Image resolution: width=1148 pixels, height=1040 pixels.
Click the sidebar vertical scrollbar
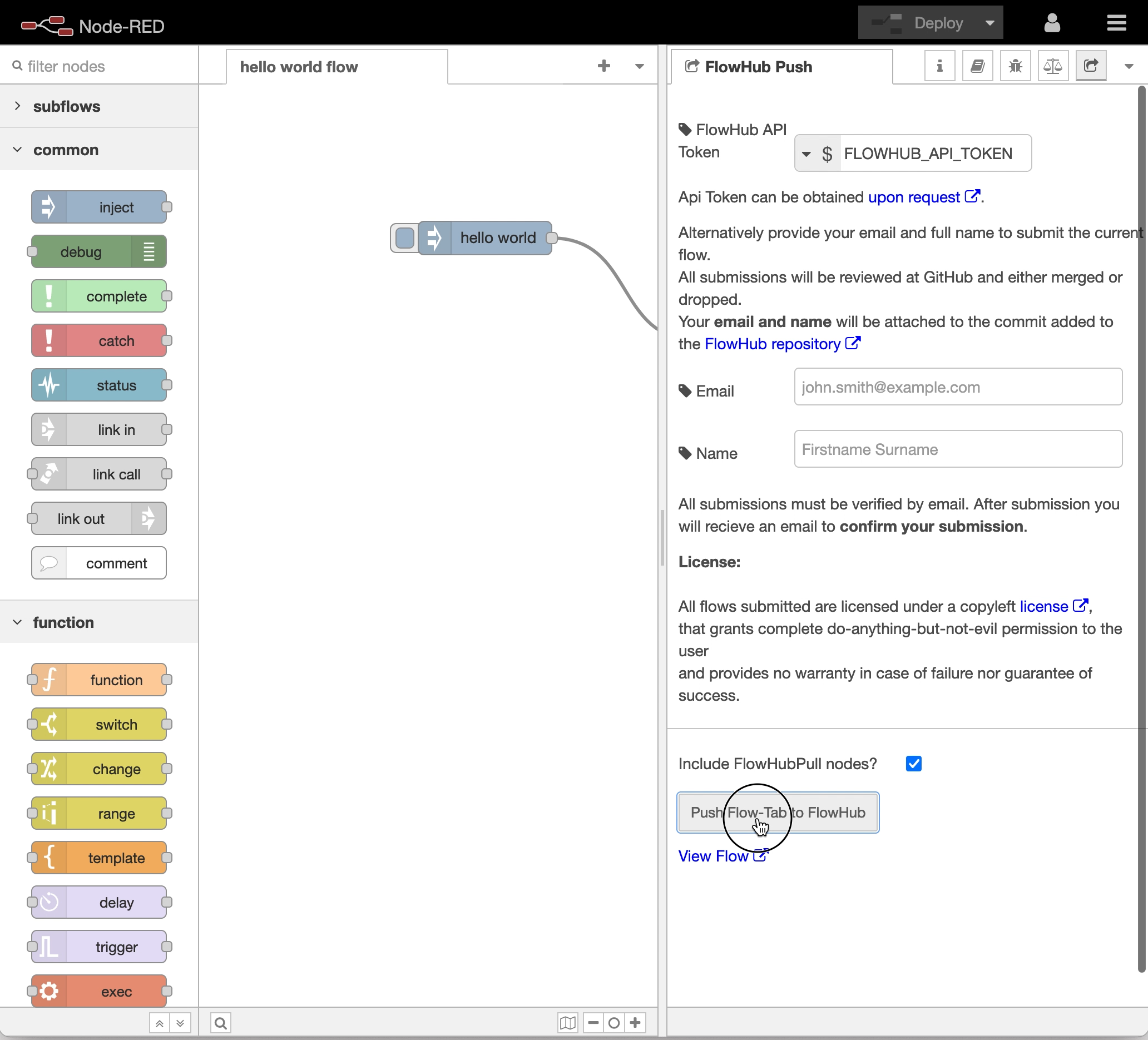[1141, 529]
